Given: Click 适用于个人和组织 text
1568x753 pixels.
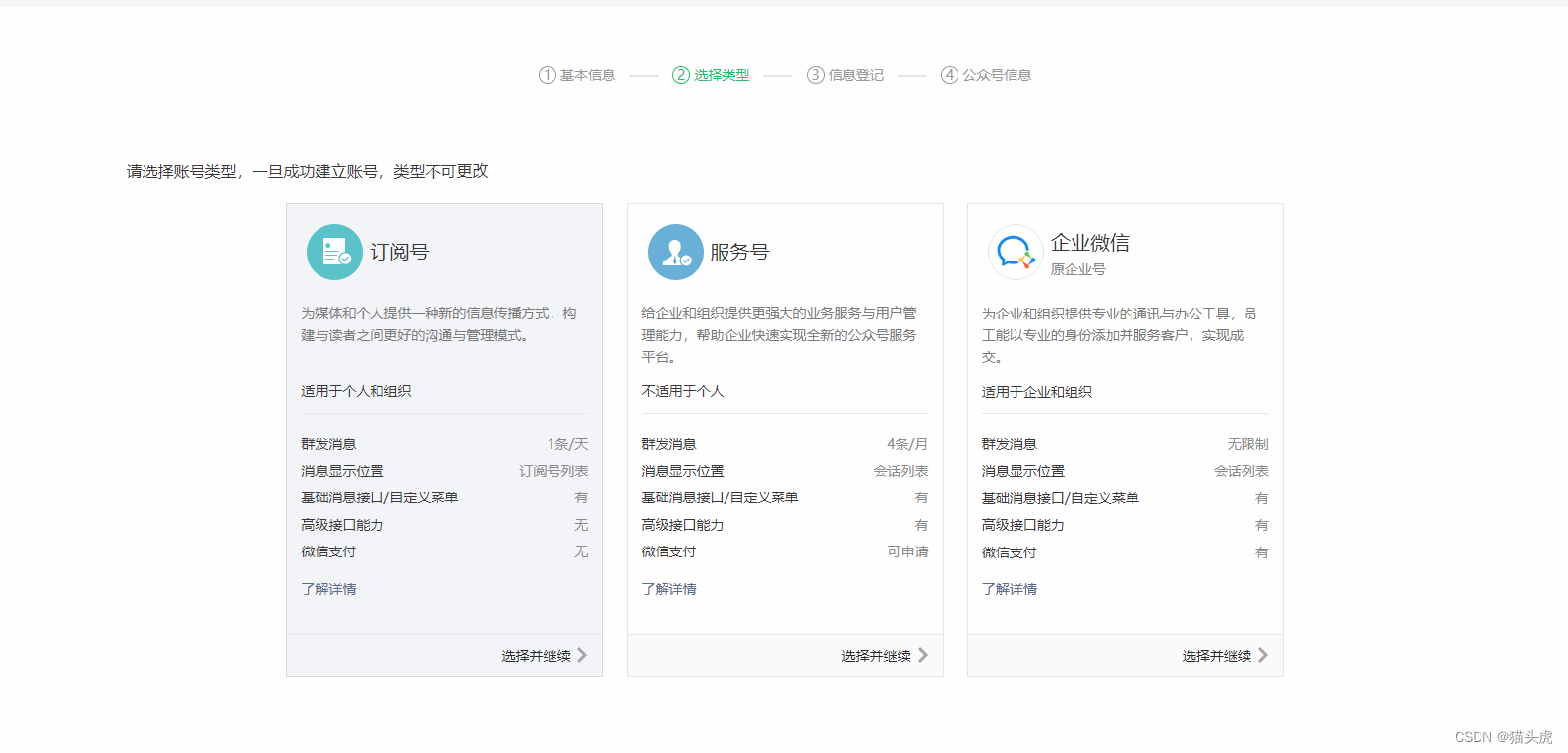Looking at the screenshot, I should tap(356, 391).
